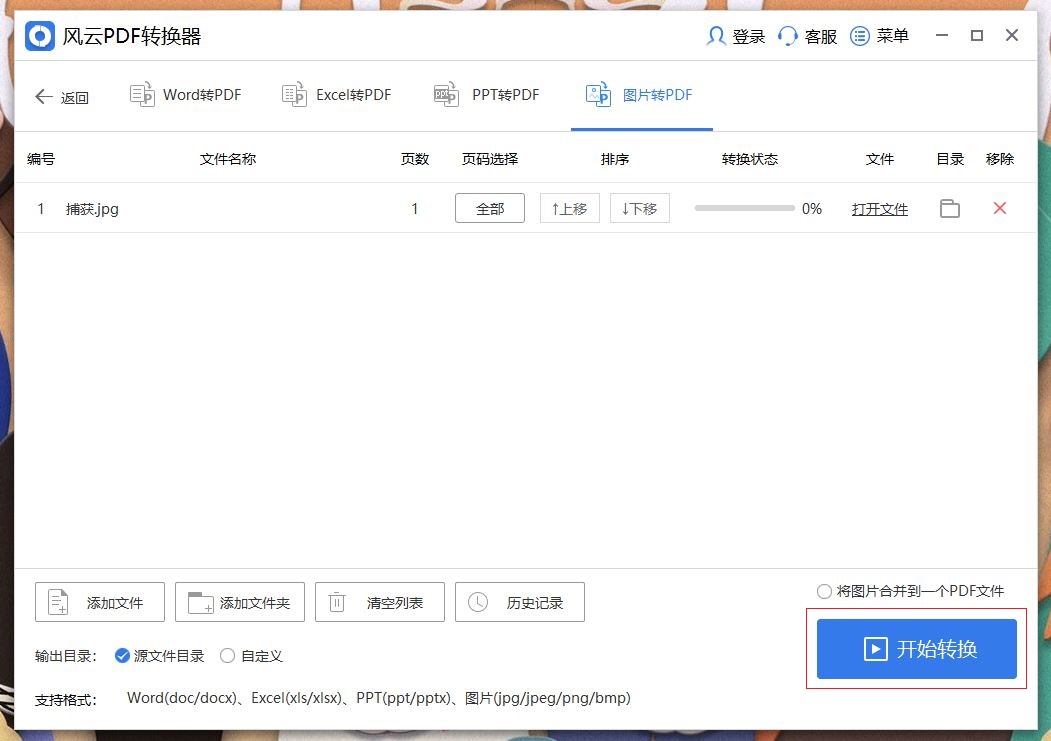Select the Excel转PDF conversion icon

tap(294, 93)
